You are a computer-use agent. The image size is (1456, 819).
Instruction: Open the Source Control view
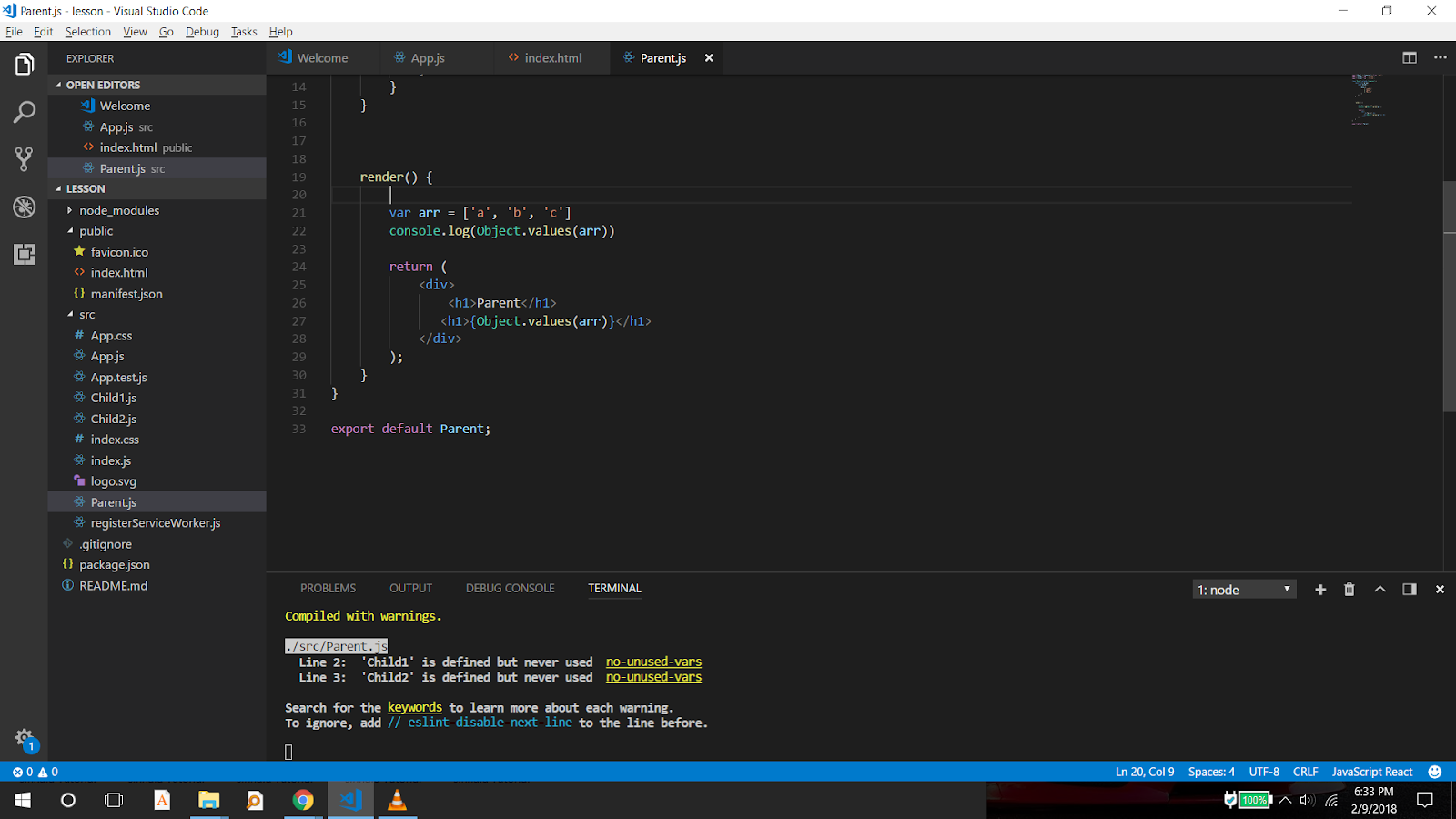24,159
